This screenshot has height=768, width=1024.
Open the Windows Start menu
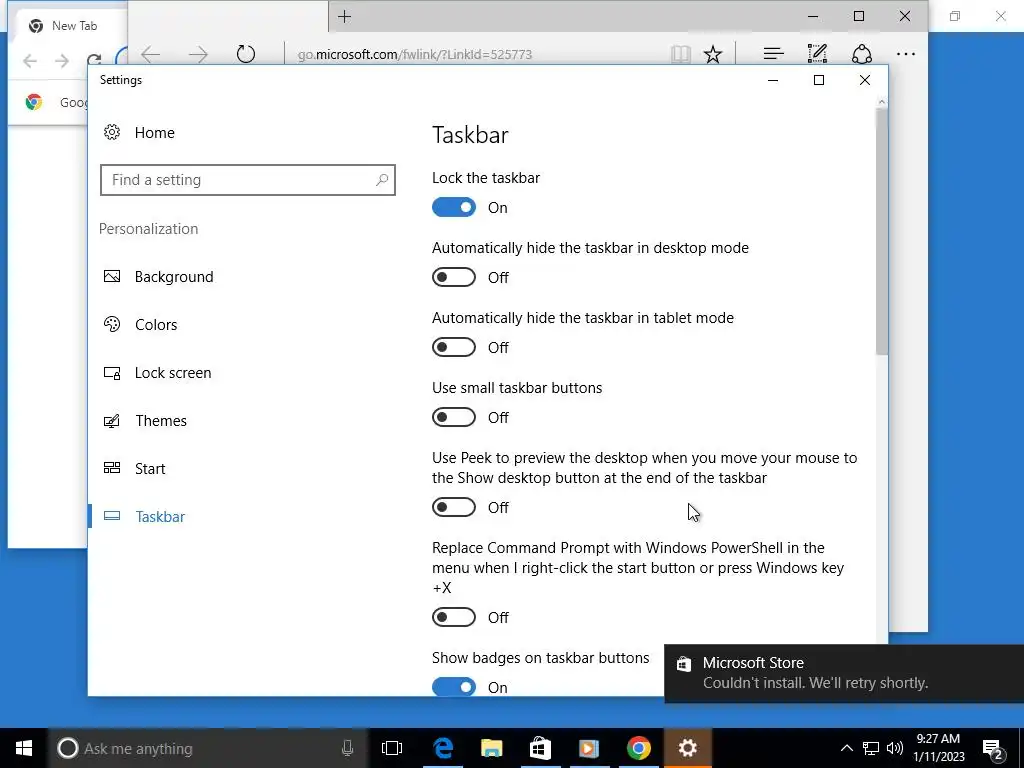[24, 748]
